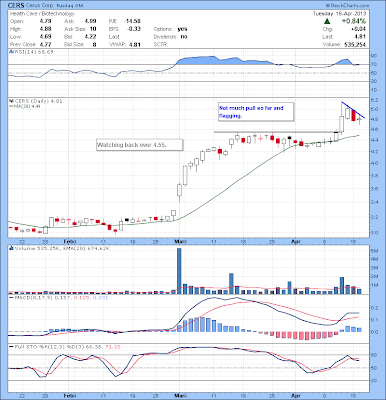Click the Dividends value no

pos(184,37)
